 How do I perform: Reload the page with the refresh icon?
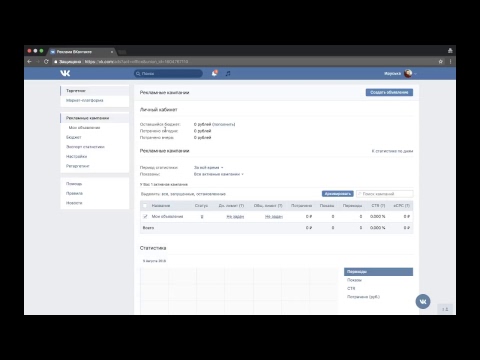[46, 62]
